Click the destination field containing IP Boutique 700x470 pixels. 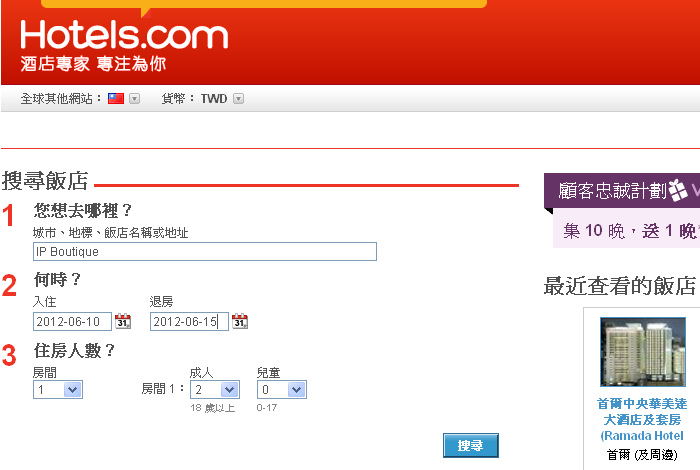(205, 252)
